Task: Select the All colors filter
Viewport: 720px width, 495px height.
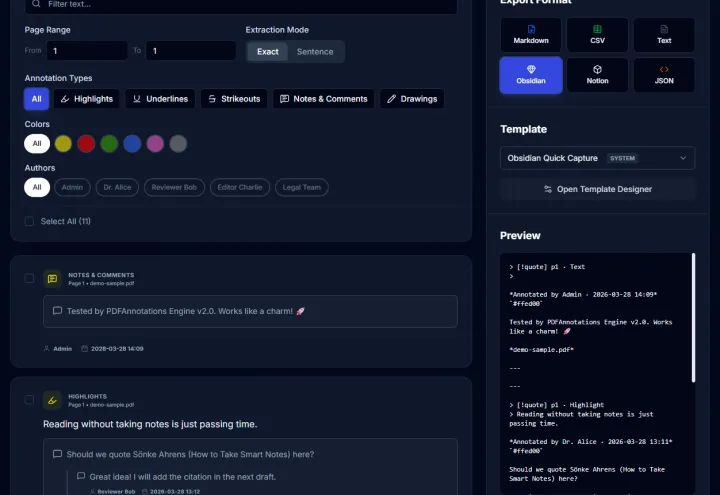Action: pyautogui.click(x=37, y=143)
